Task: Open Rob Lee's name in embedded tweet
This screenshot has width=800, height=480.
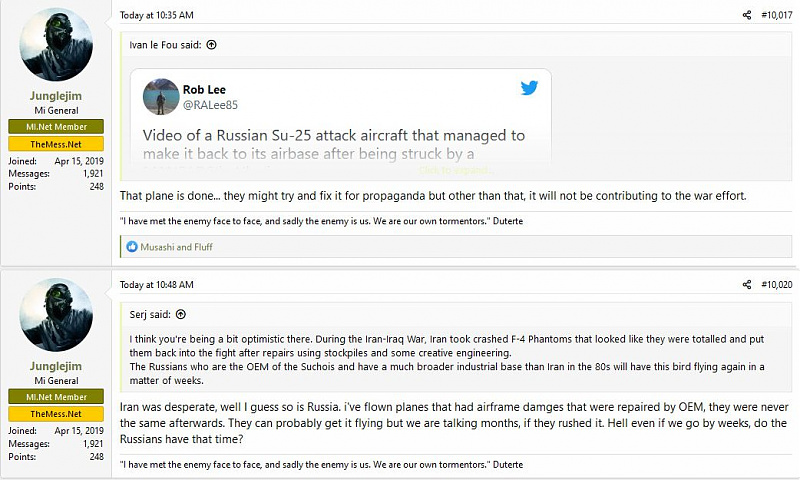Action: point(205,89)
